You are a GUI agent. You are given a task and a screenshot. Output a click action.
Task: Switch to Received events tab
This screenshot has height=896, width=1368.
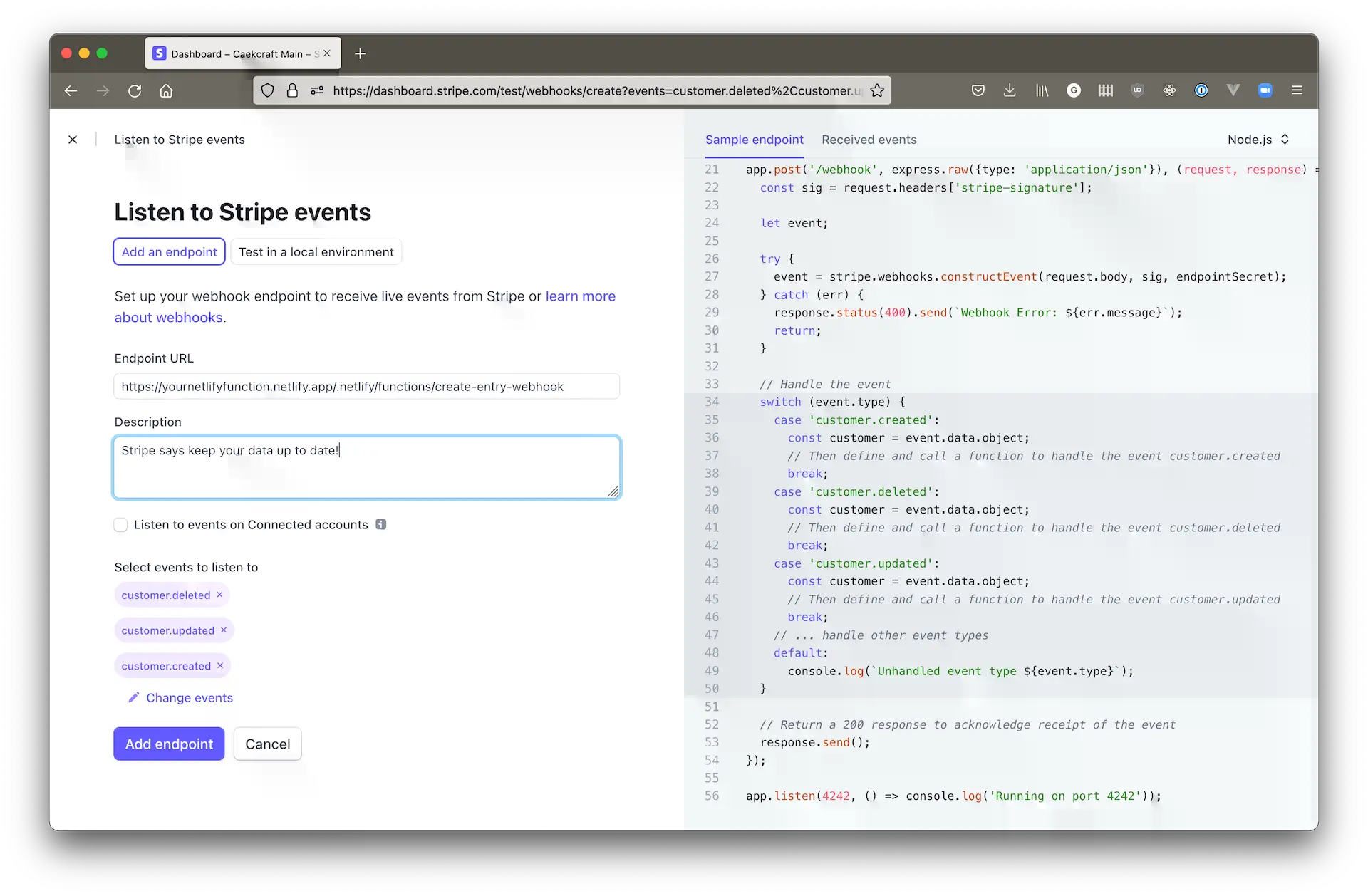click(869, 139)
